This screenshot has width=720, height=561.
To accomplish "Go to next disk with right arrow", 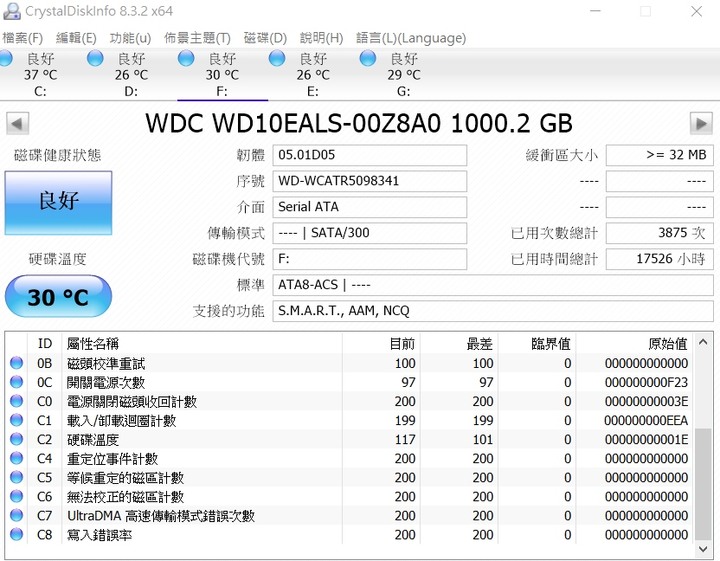I will [701, 123].
